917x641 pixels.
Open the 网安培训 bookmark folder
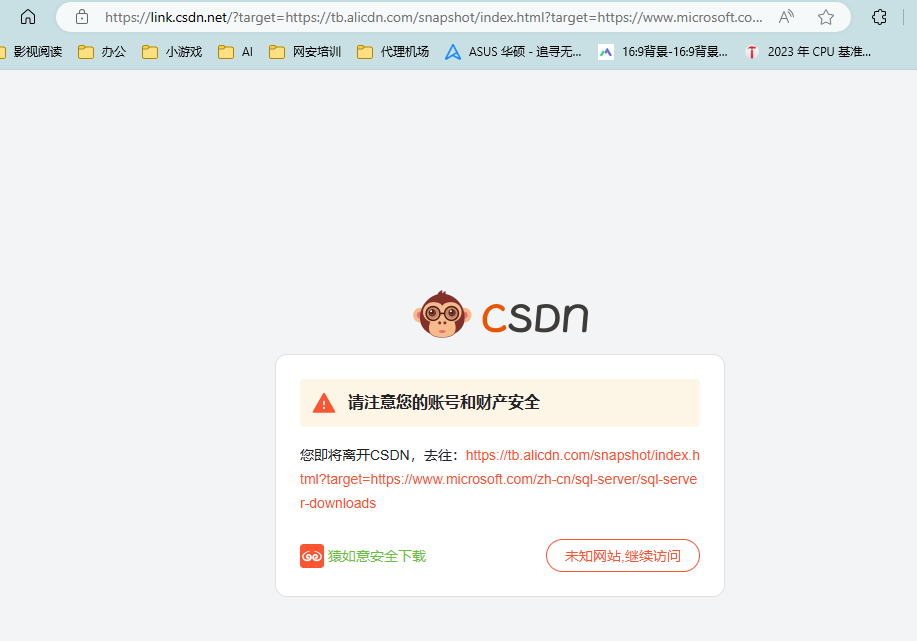[x=305, y=52]
